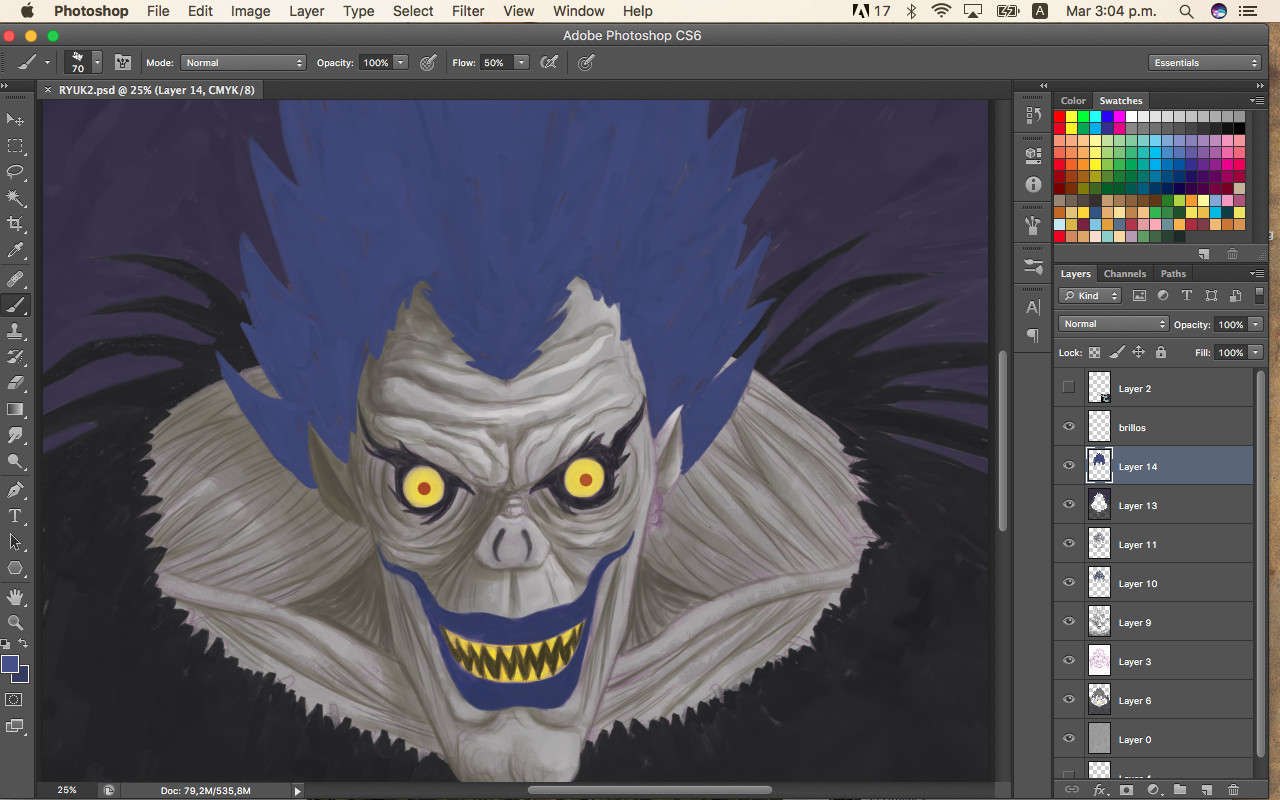Viewport: 1280px width, 800px height.
Task: Toggle Quick Mask mode
Action: click(15, 700)
